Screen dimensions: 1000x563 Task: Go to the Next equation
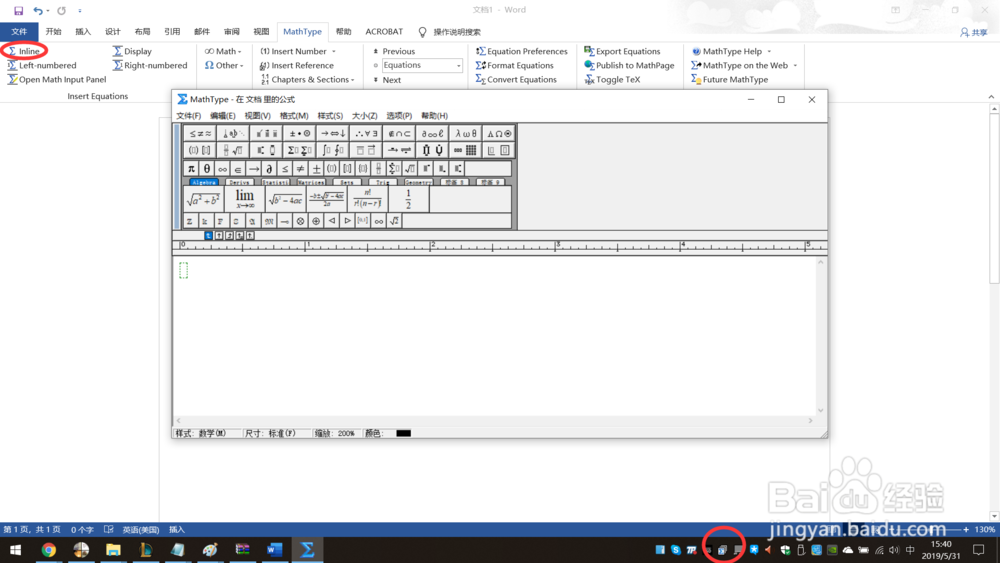386,80
